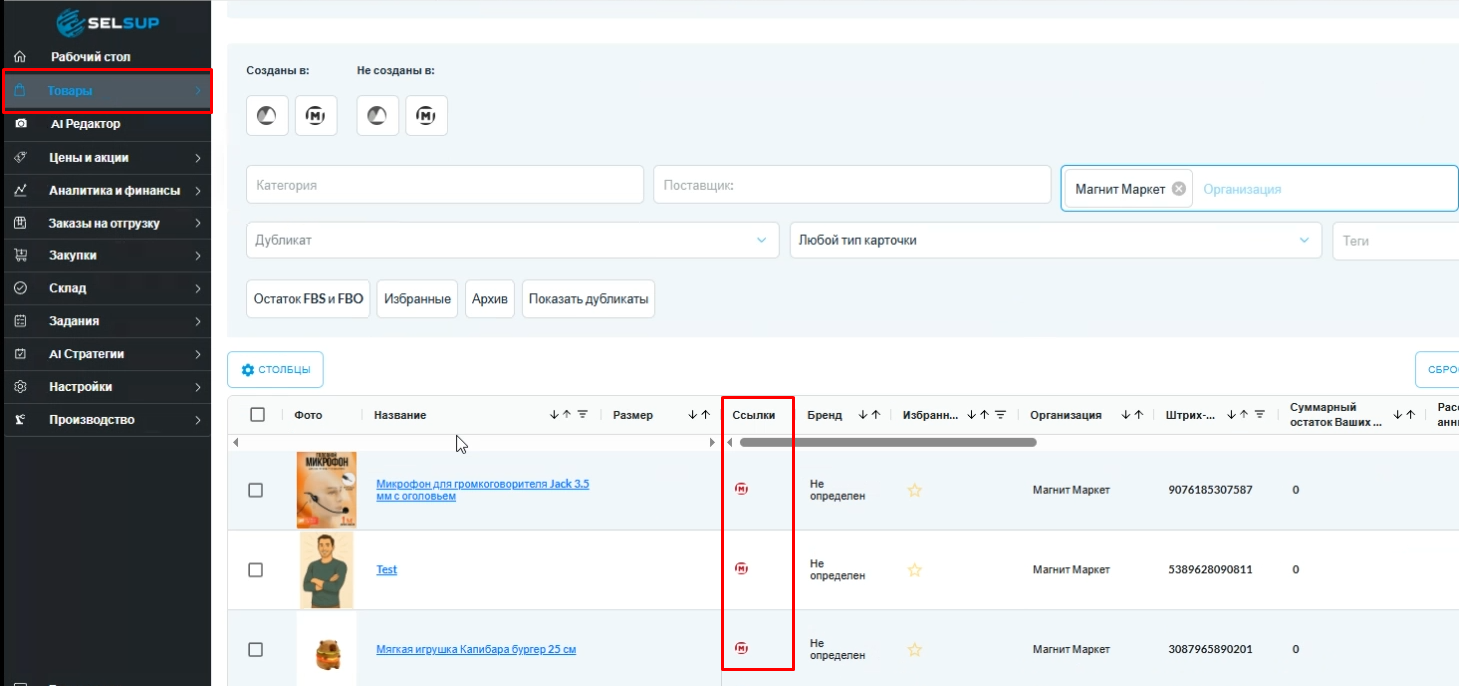Click the table's horizontal scrollbar thumb

pyautogui.click(x=887, y=442)
